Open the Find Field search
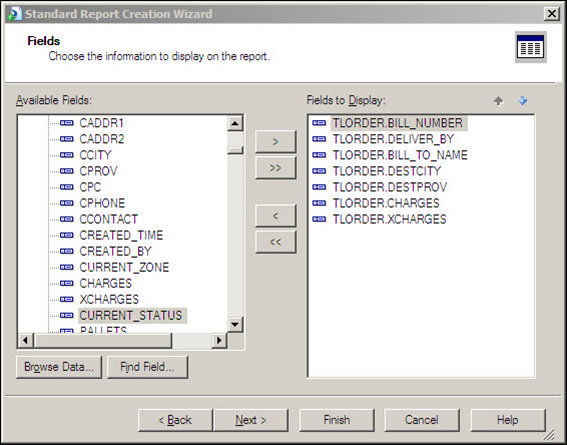This screenshot has width=567, height=445. [x=147, y=367]
